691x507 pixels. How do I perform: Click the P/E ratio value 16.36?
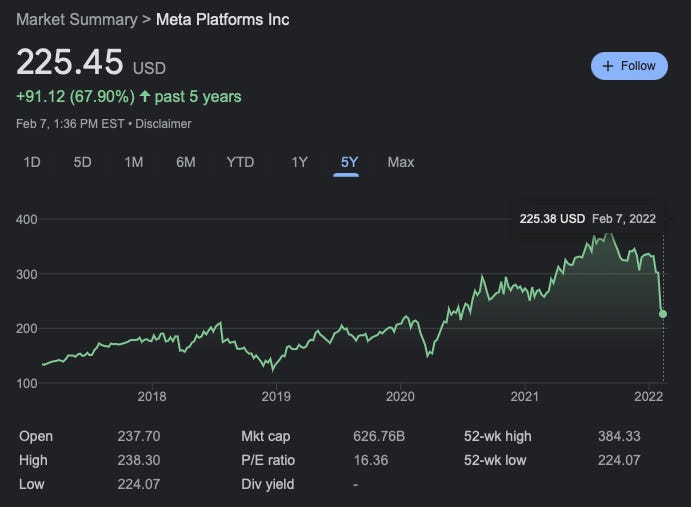pyautogui.click(x=371, y=460)
